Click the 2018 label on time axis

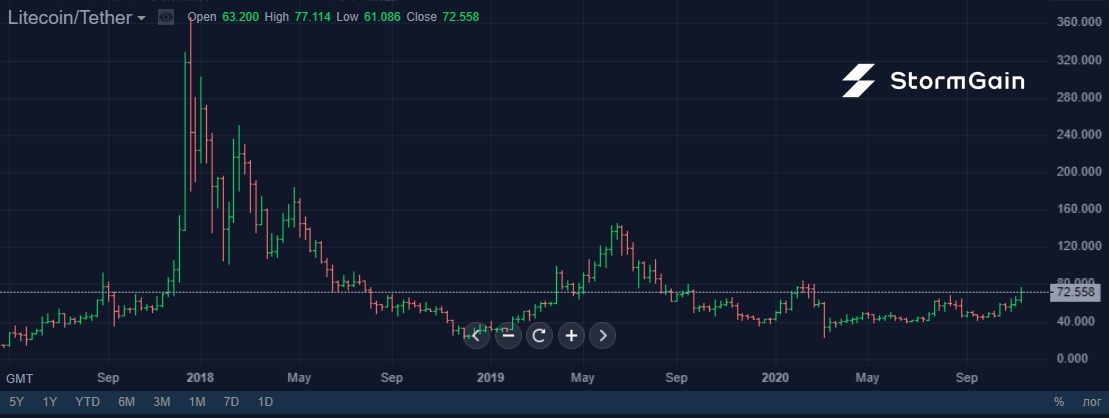(201, 378)
